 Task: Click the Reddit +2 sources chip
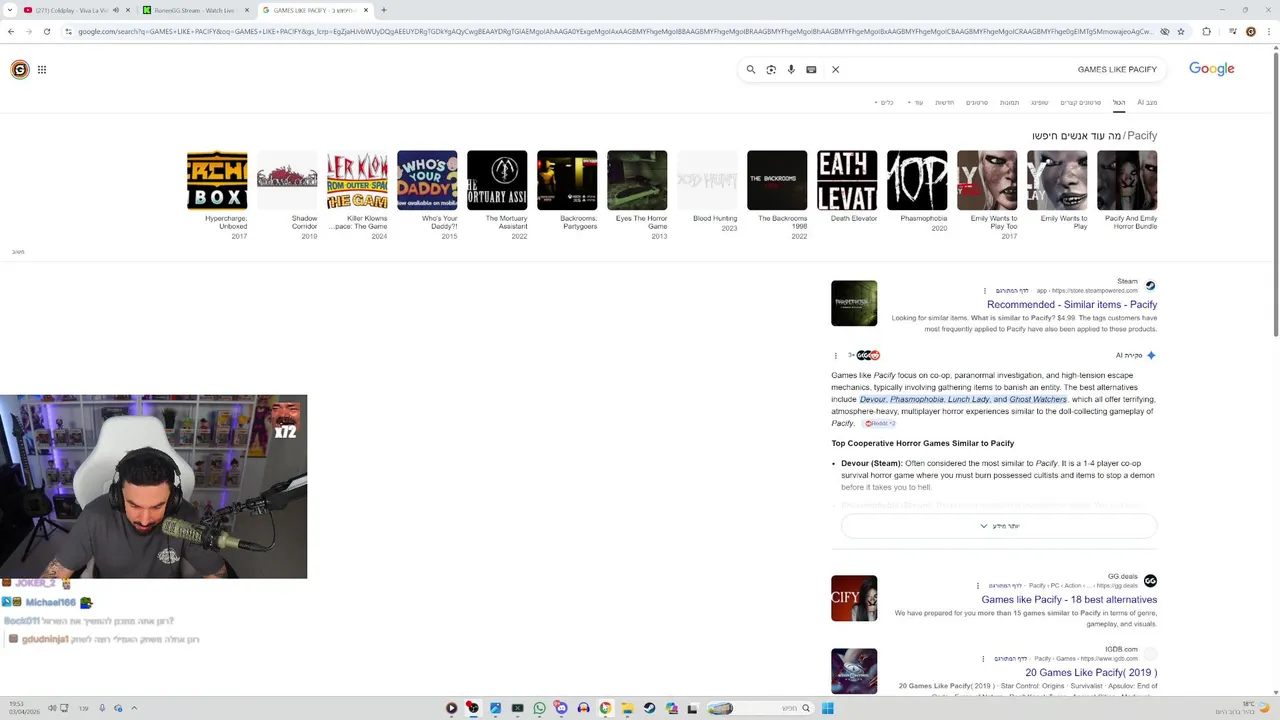[880, 424]
